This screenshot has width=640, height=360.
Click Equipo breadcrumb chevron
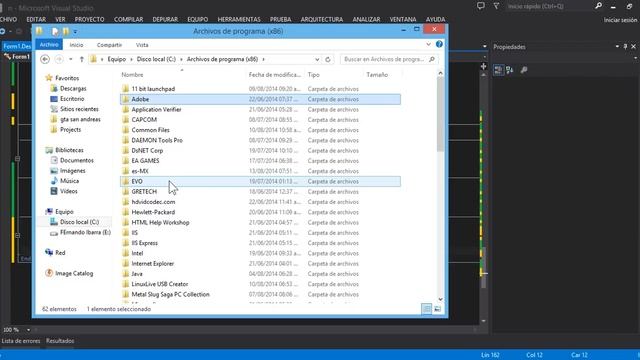tap(131, 60)
